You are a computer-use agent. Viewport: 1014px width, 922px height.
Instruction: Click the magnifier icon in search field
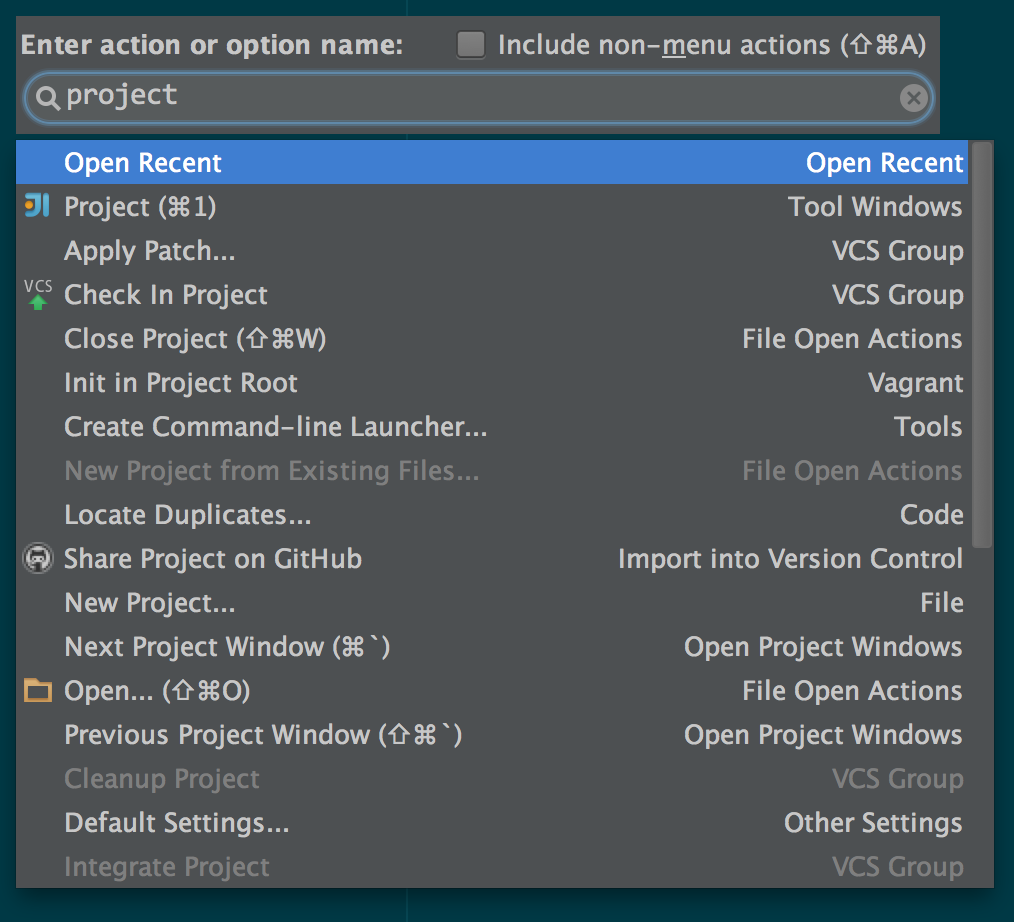point(48,98)
